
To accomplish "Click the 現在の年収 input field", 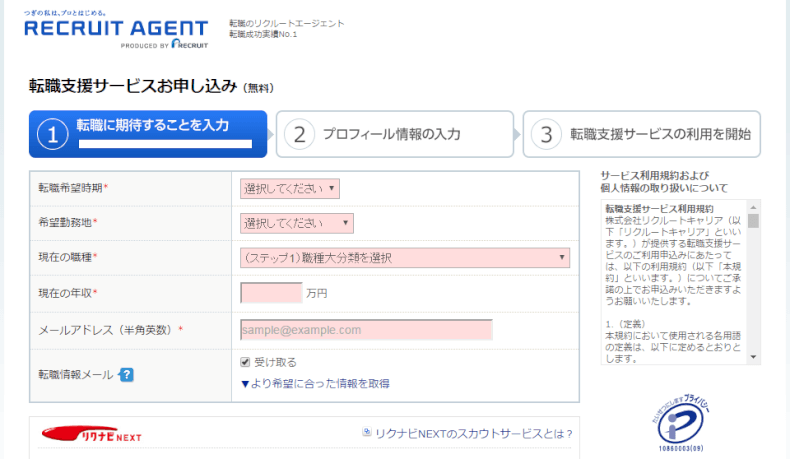I will [x=272, y=293].
